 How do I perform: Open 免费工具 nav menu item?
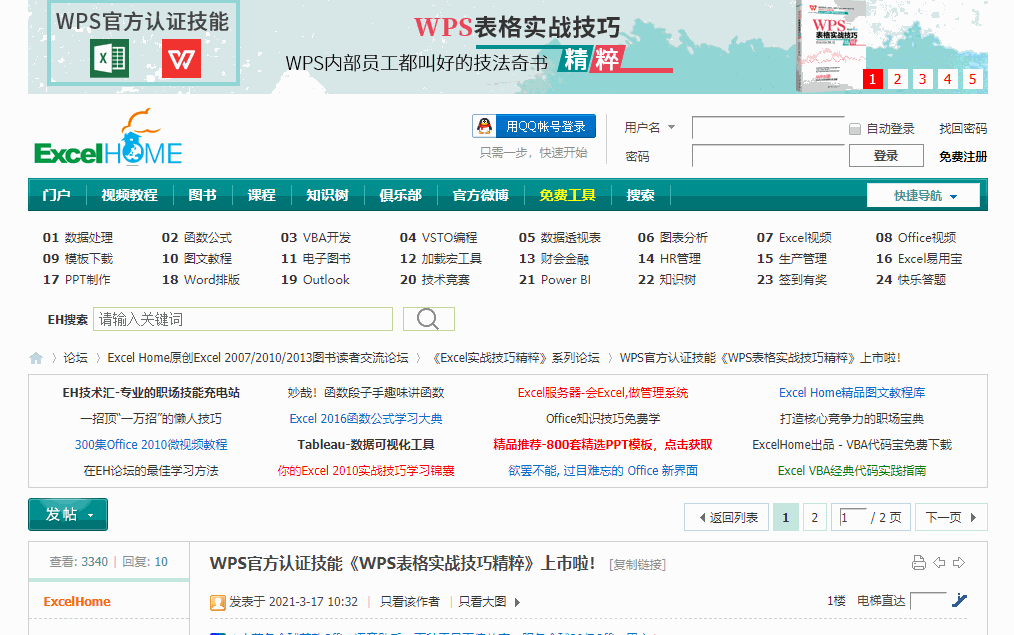point(567,195)
